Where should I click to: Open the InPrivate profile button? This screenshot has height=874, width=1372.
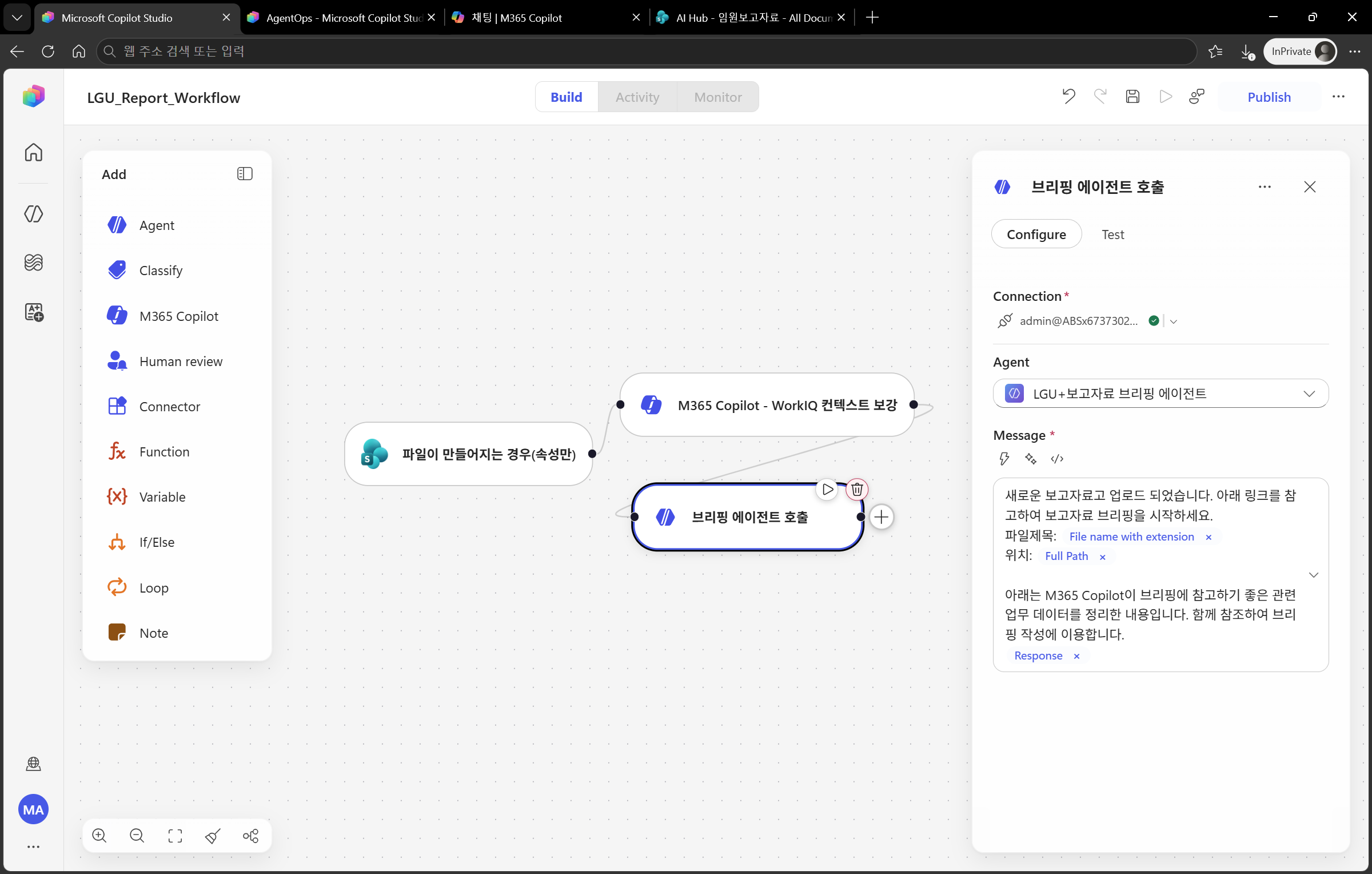coord(1301,51)
